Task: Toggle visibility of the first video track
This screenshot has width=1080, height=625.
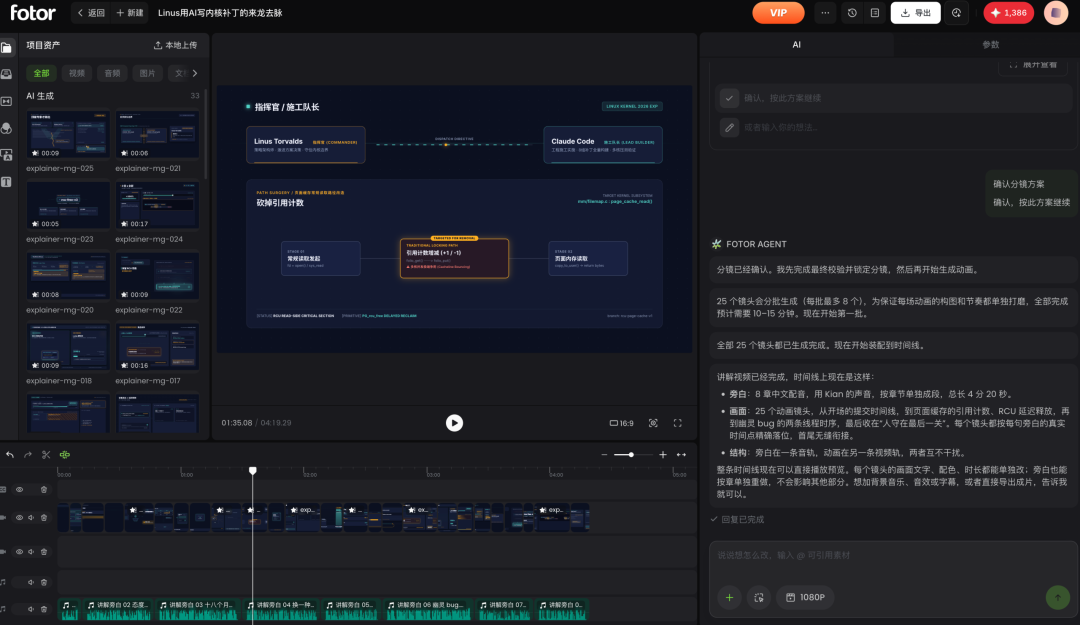Action: pos(19,518)
